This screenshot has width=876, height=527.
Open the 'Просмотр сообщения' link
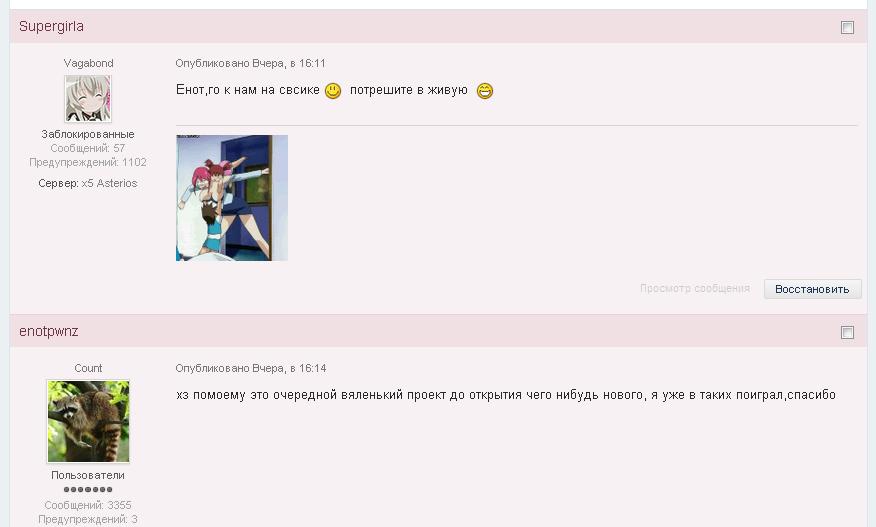(695, 288)
